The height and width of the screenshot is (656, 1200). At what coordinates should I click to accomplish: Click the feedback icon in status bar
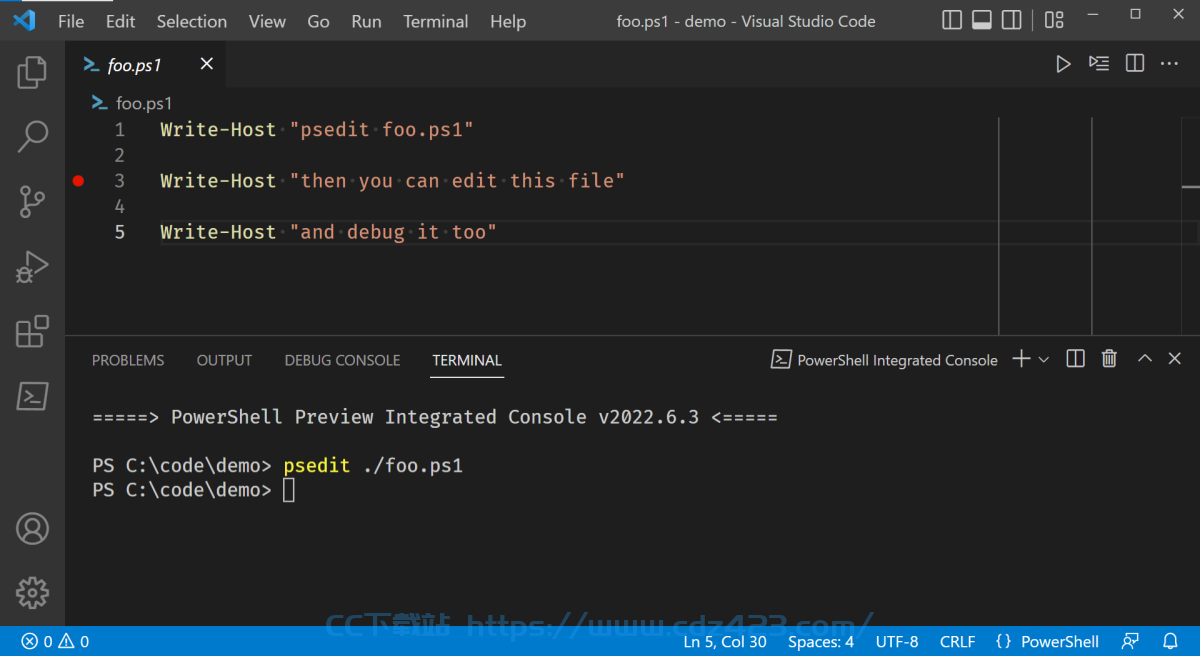point(1131,642)
